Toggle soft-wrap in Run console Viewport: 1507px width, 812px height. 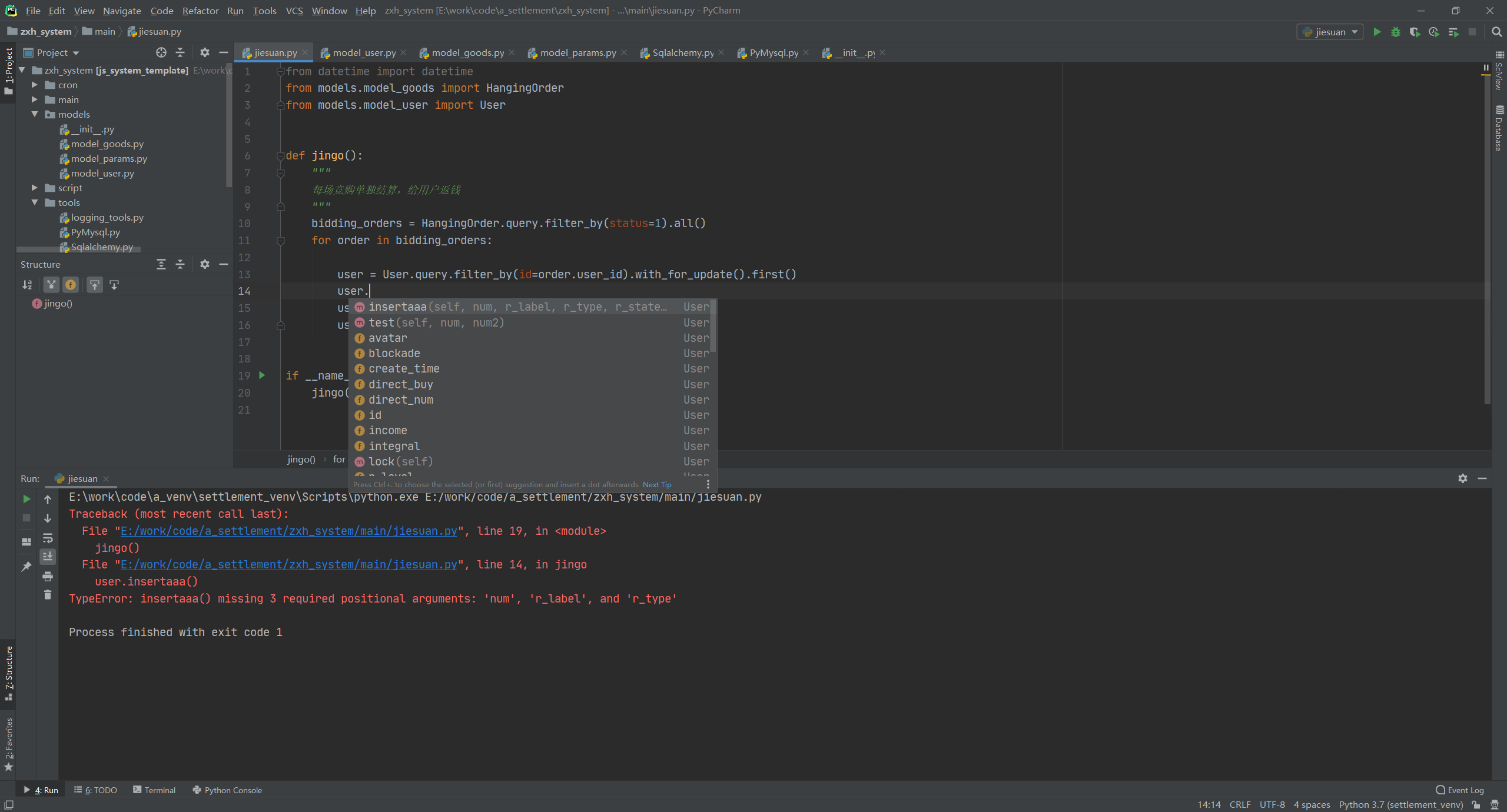(48, 538)
